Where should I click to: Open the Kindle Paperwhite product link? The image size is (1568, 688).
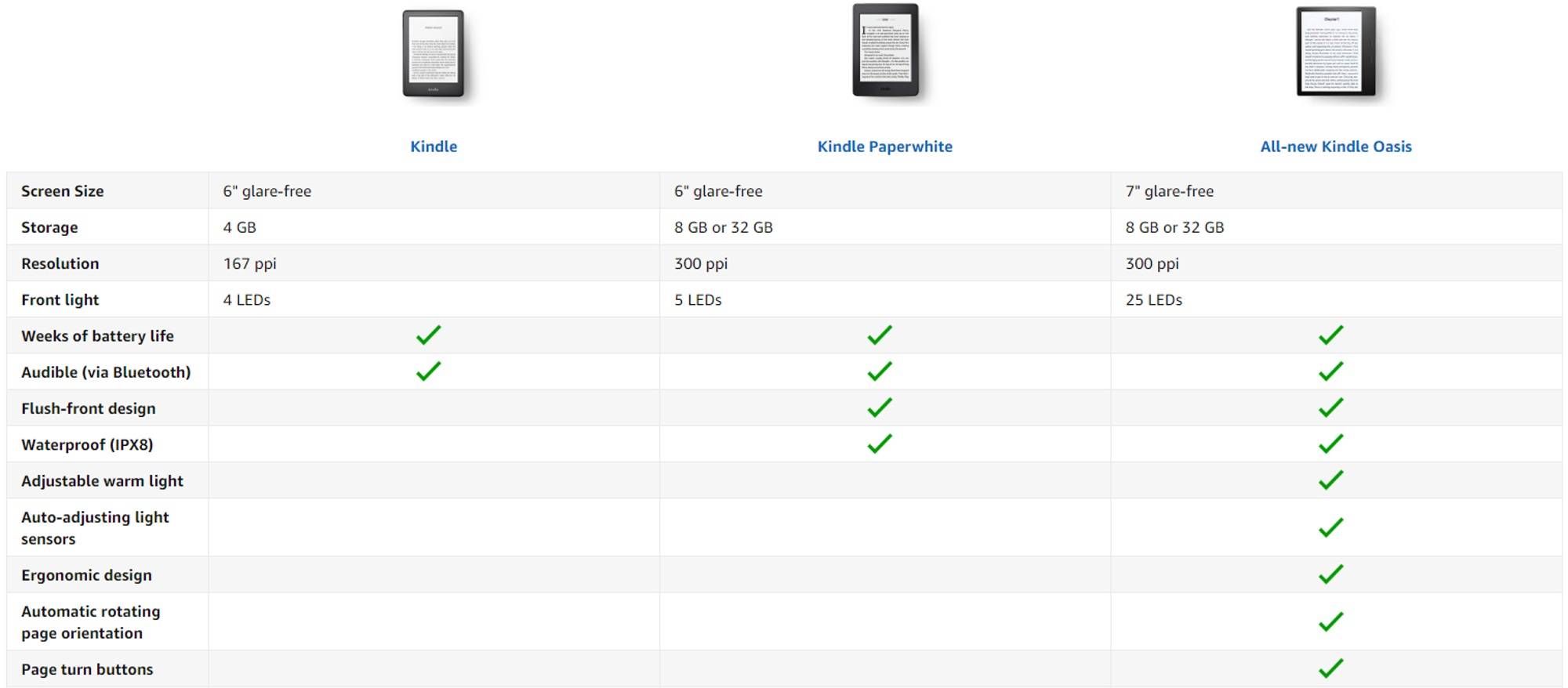884,147
